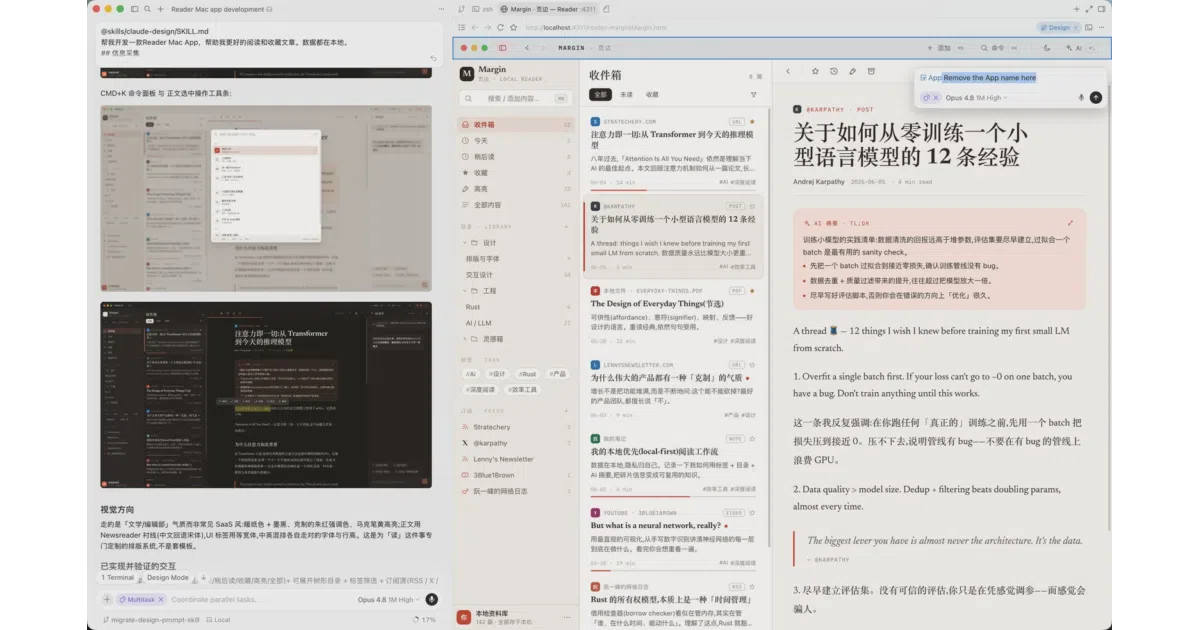Filter by #AI tag chip
Image resolution: width=1200 pixels, height=630 pixels.
pyautogui.click(x=471, y=374)
